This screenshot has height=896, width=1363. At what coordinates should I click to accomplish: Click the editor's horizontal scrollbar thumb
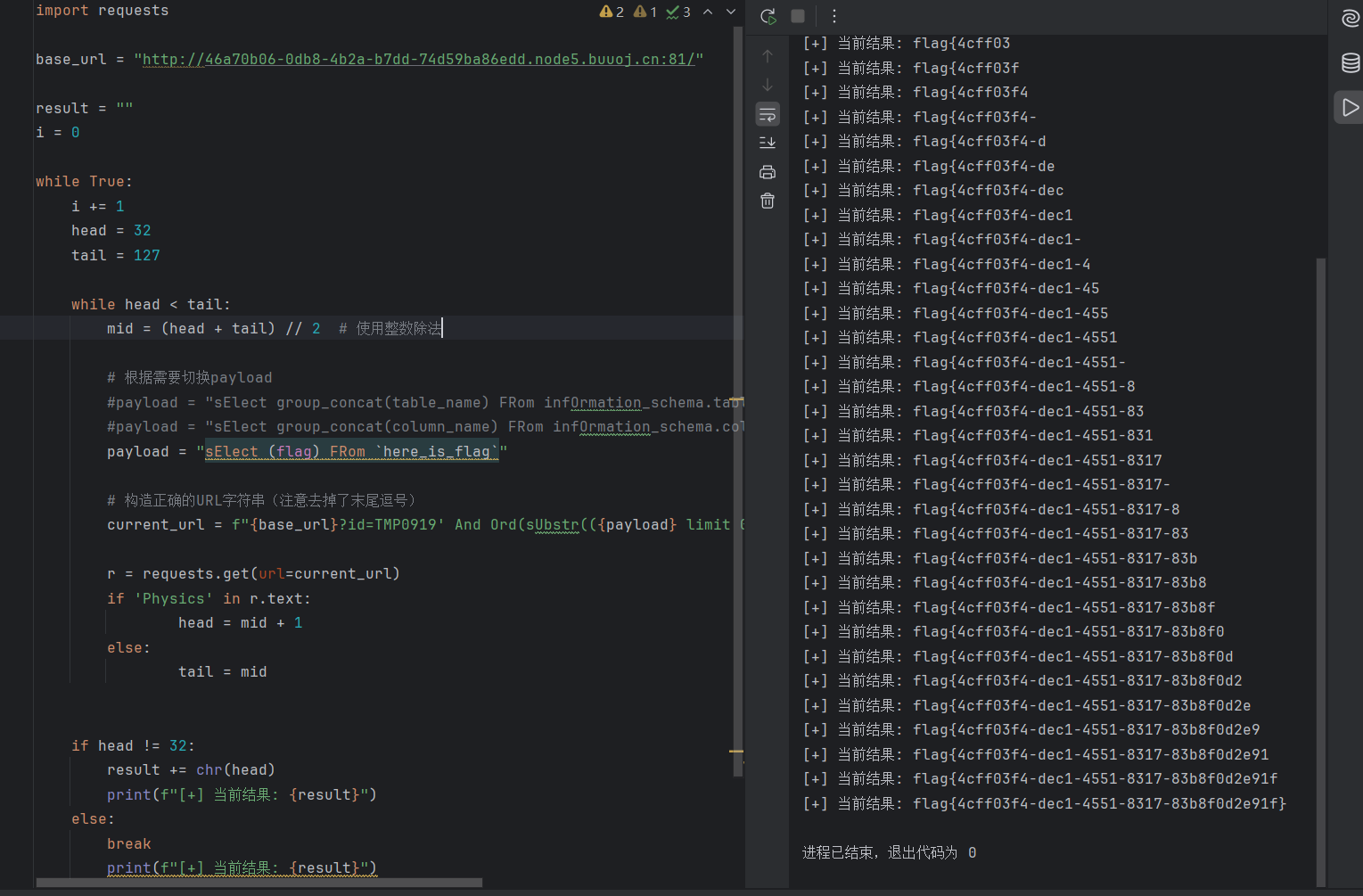259,883
